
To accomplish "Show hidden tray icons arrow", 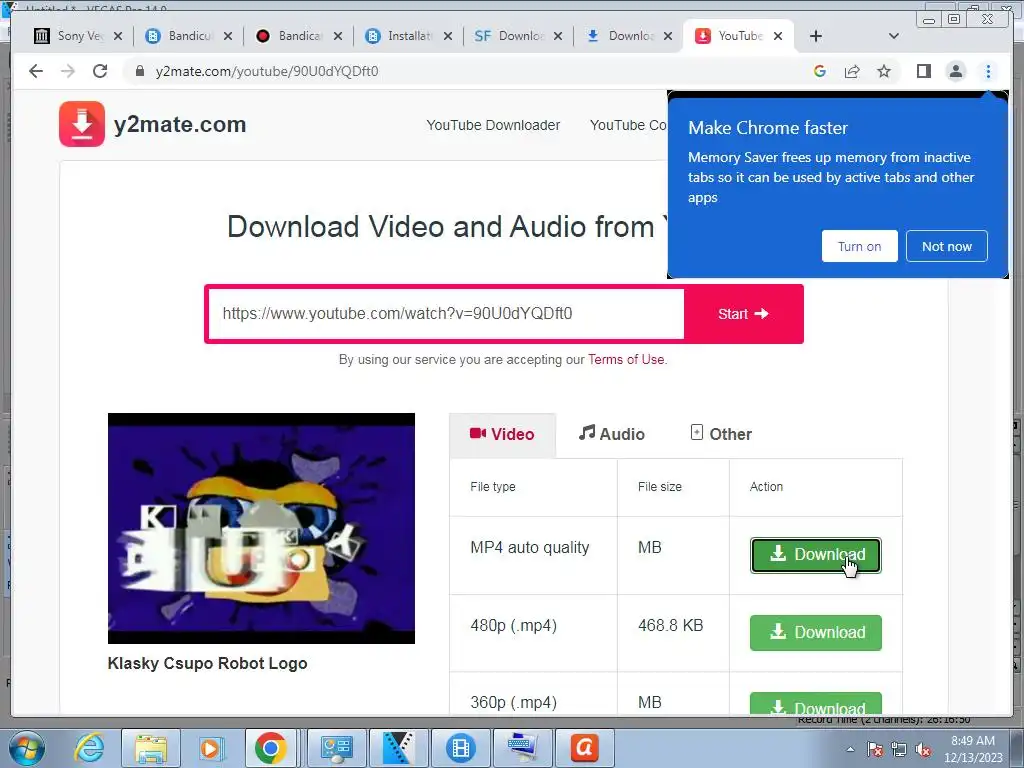I will tap(850, 749).
